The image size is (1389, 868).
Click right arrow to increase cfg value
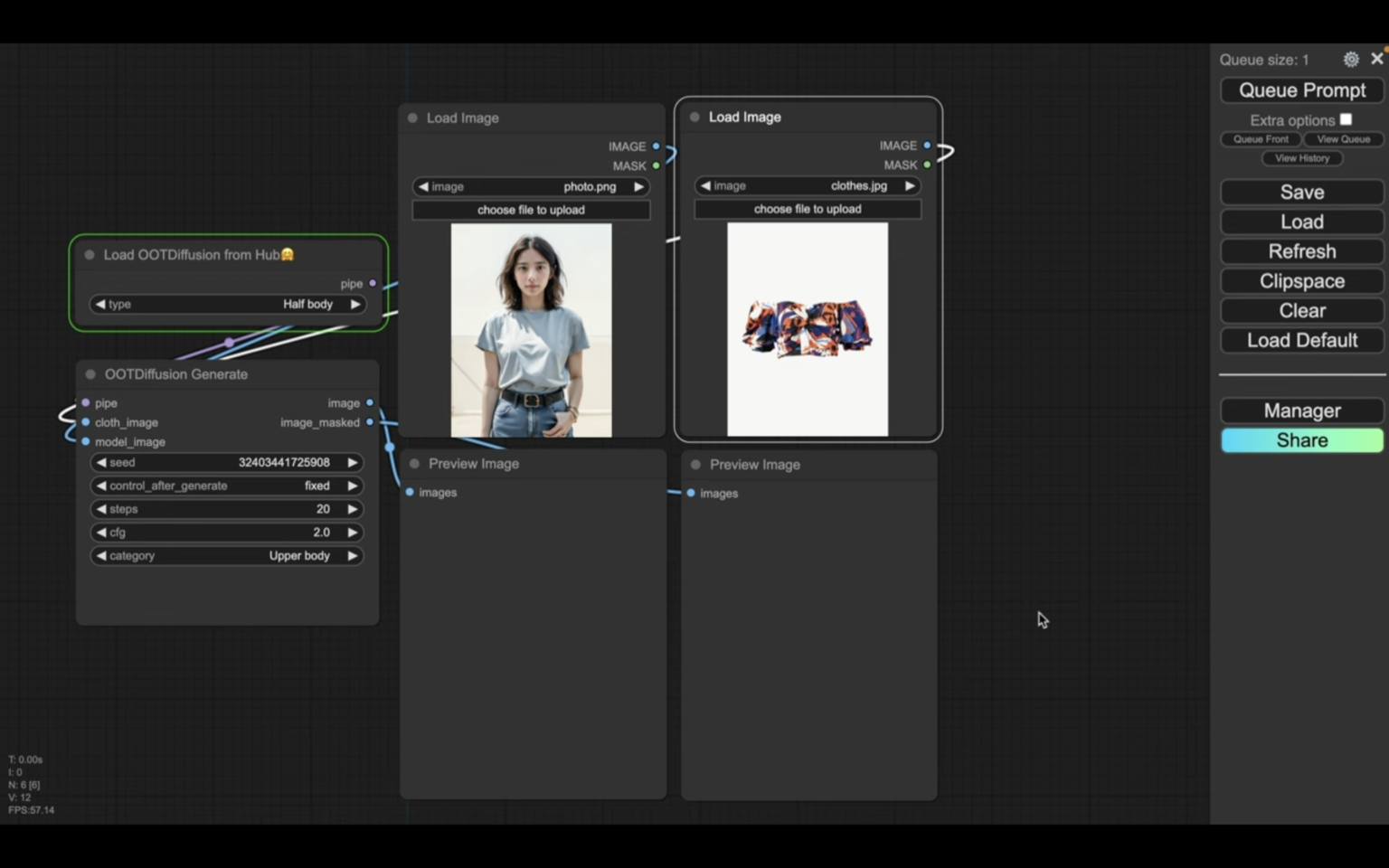point(353,533)
